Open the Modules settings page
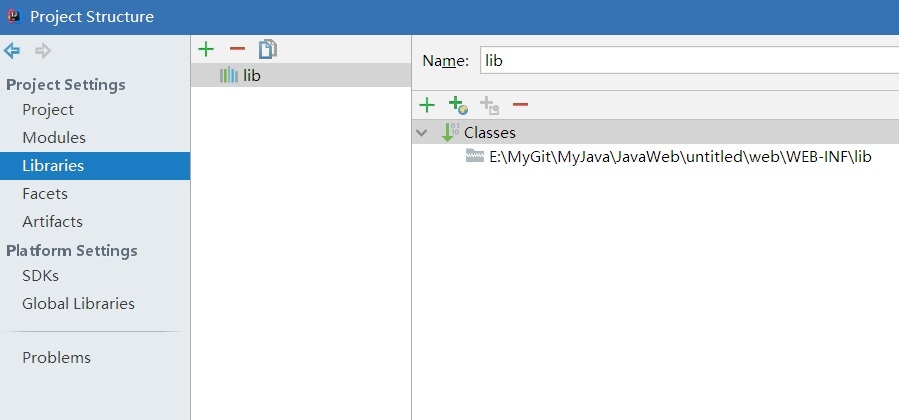 pyautogui.click(x=54, y=138)
